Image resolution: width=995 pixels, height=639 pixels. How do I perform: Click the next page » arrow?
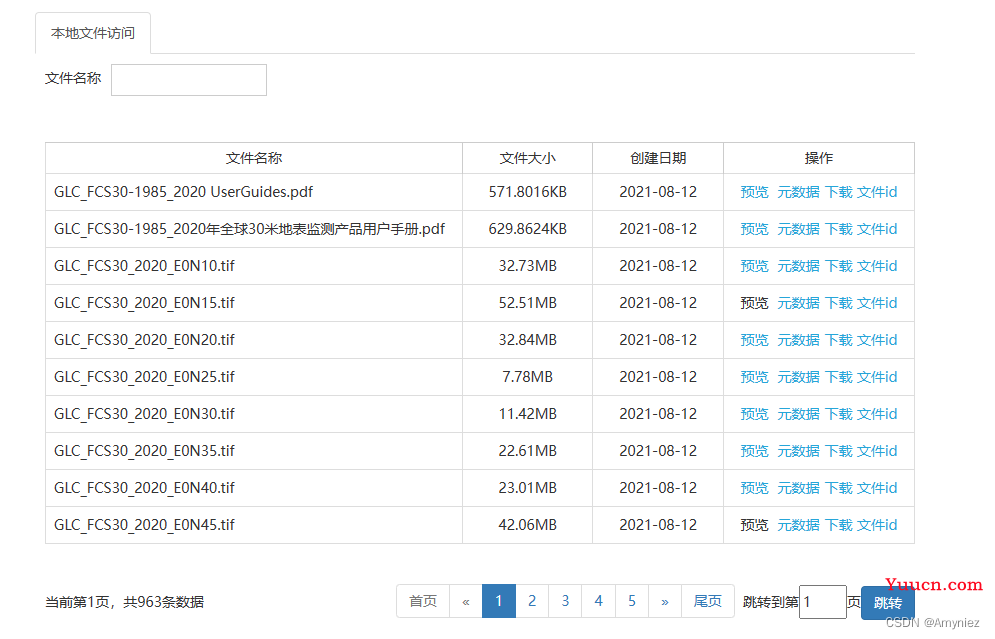665,601
